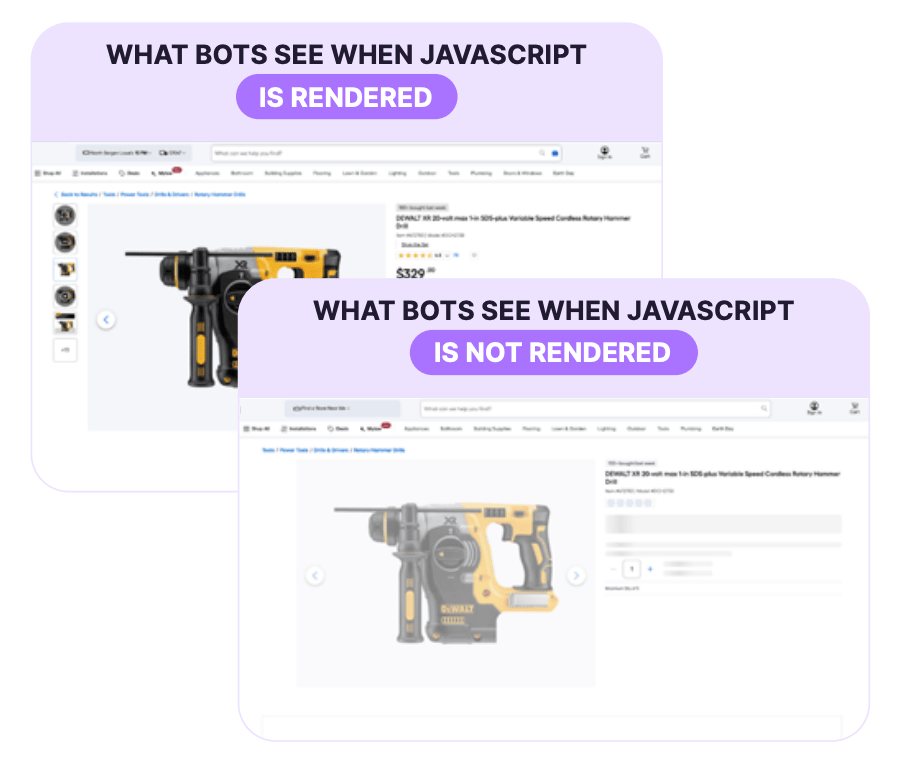Select Outdoor in rendered page navigation
The height and width of the screenshot is (779, 905).
click(427, 173)
